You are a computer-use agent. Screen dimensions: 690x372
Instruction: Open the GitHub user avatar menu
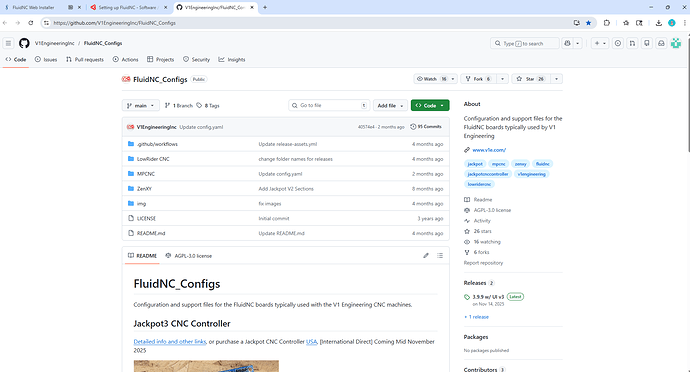676,43
